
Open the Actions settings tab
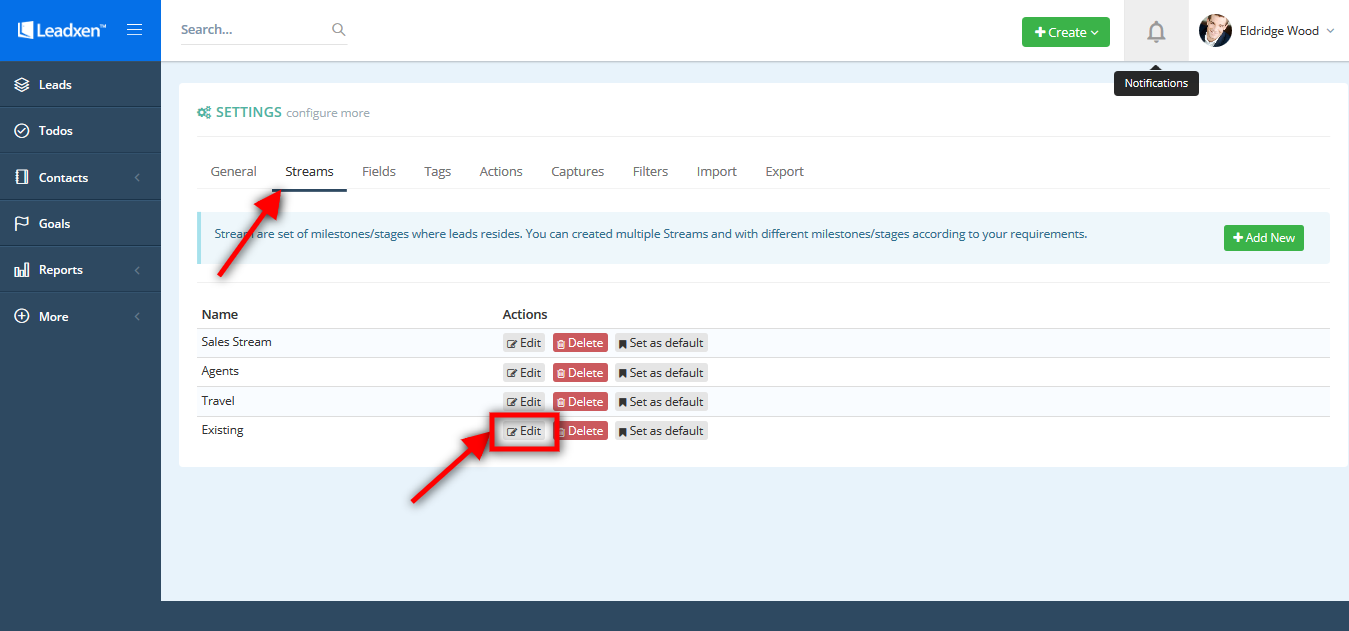(x=501, y=172)
